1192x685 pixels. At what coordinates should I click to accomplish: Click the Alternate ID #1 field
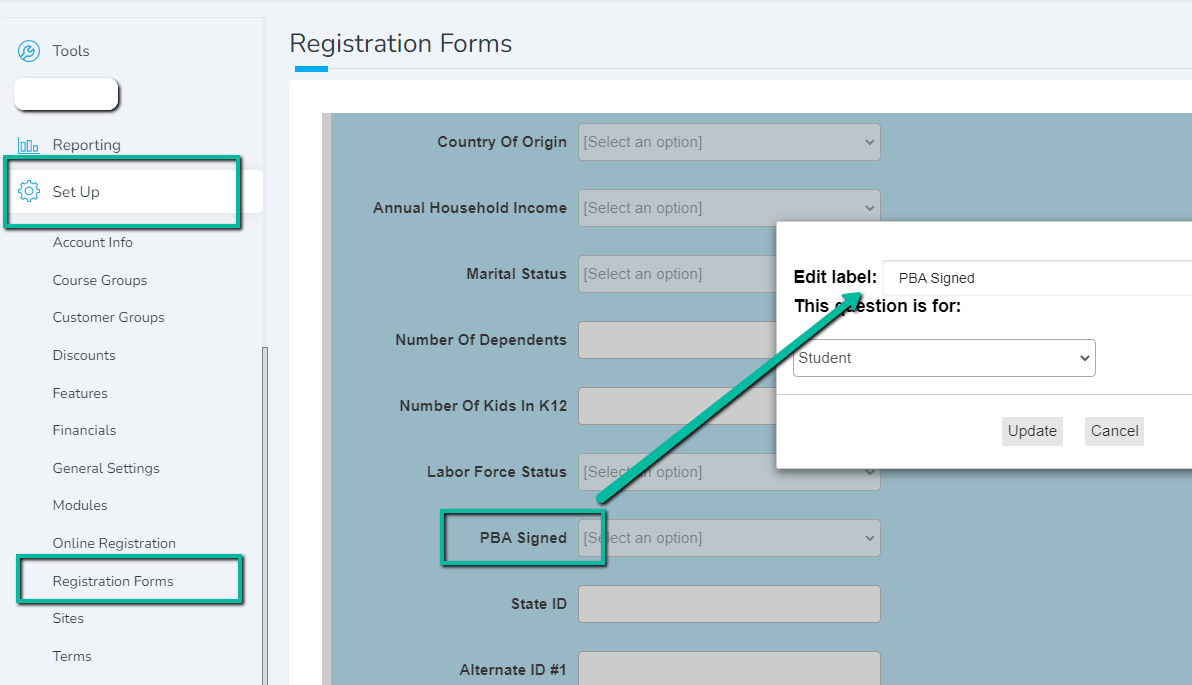tap(729, 668)
